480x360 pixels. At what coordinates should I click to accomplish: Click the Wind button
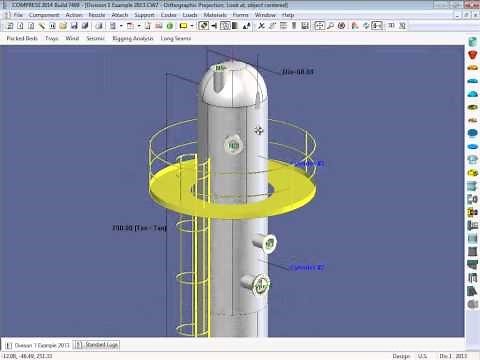(72, 38)
